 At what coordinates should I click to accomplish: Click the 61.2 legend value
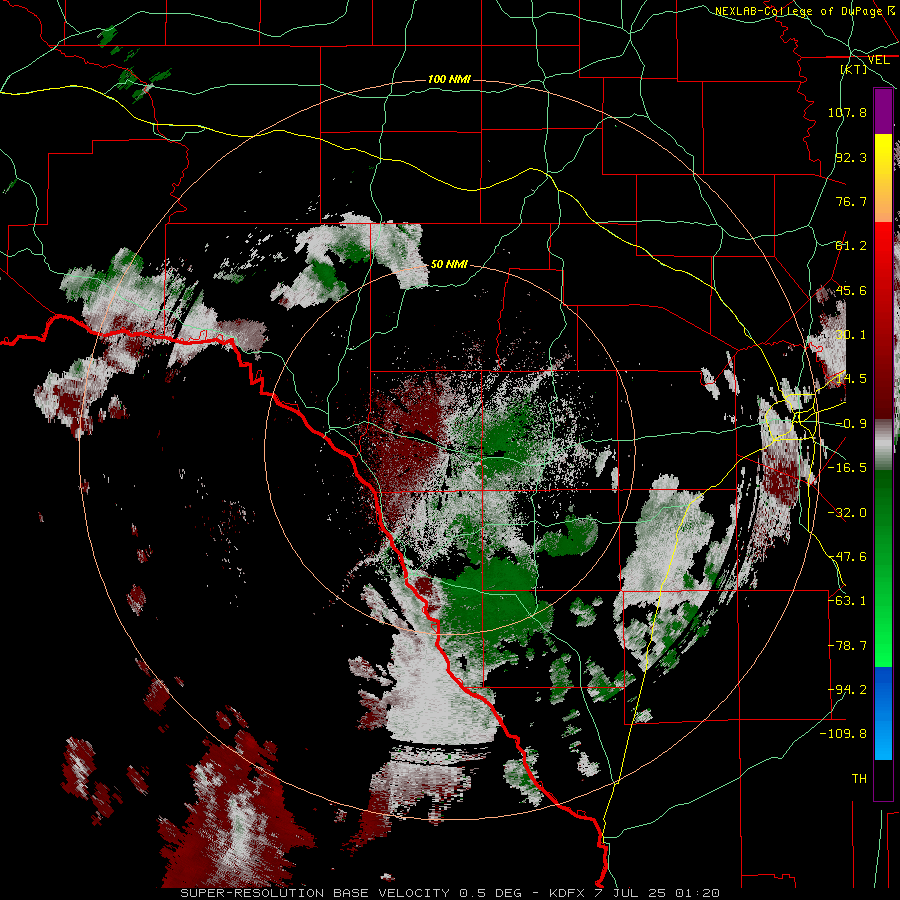pyautogui.click(x=851, y=246)
